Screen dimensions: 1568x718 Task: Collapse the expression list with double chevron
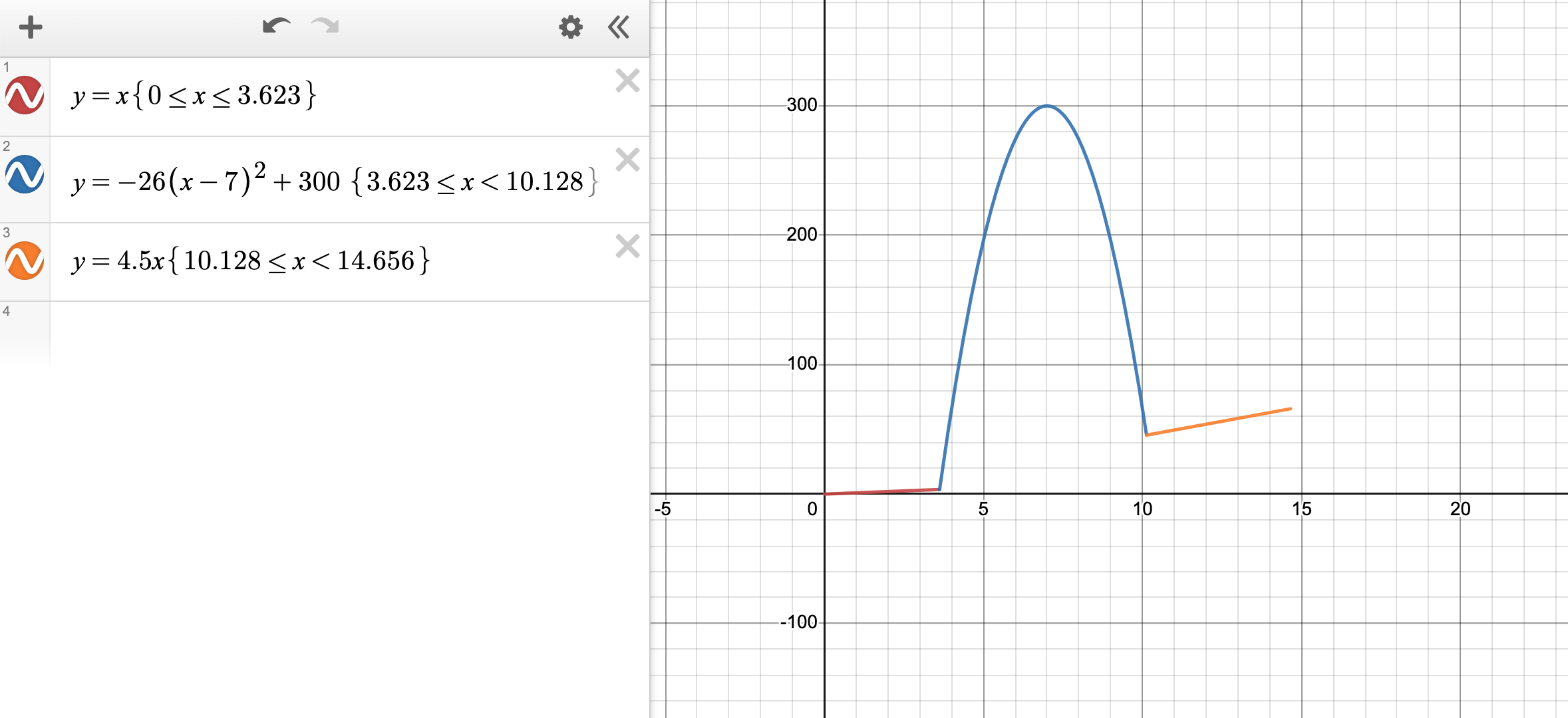point(619,27)
